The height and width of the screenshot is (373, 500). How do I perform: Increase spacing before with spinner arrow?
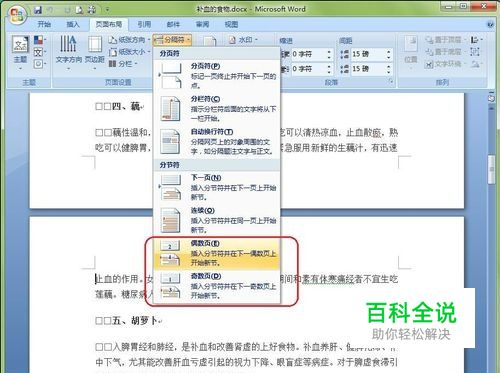389,52
